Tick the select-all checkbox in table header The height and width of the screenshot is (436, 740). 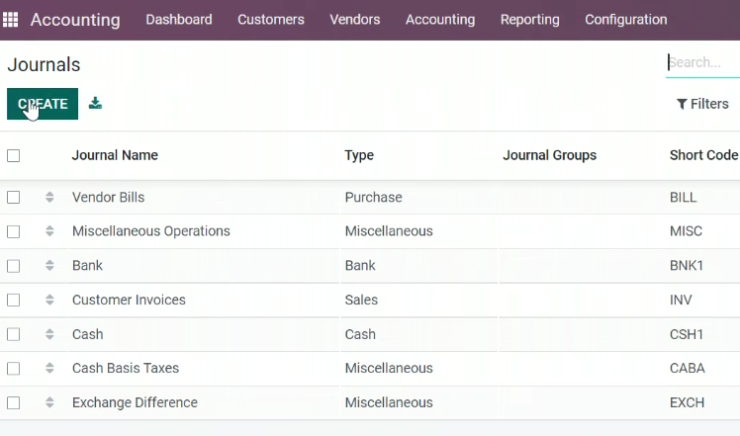(x=14, y=156)
